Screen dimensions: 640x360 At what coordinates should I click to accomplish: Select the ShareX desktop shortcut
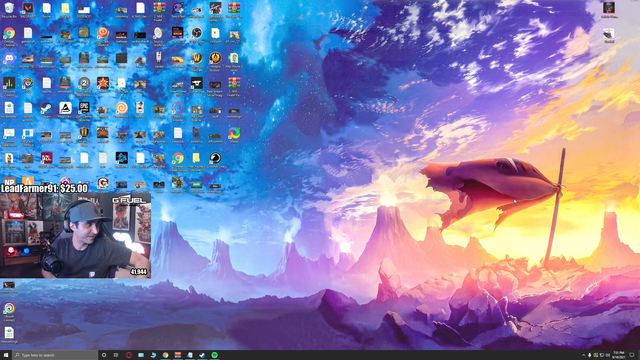234,135
